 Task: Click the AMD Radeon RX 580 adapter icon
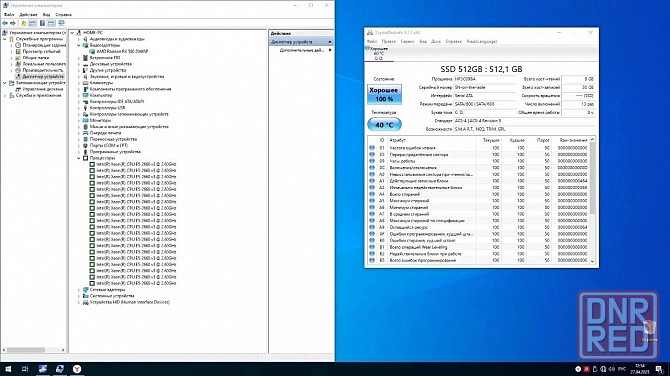(92, 51)
